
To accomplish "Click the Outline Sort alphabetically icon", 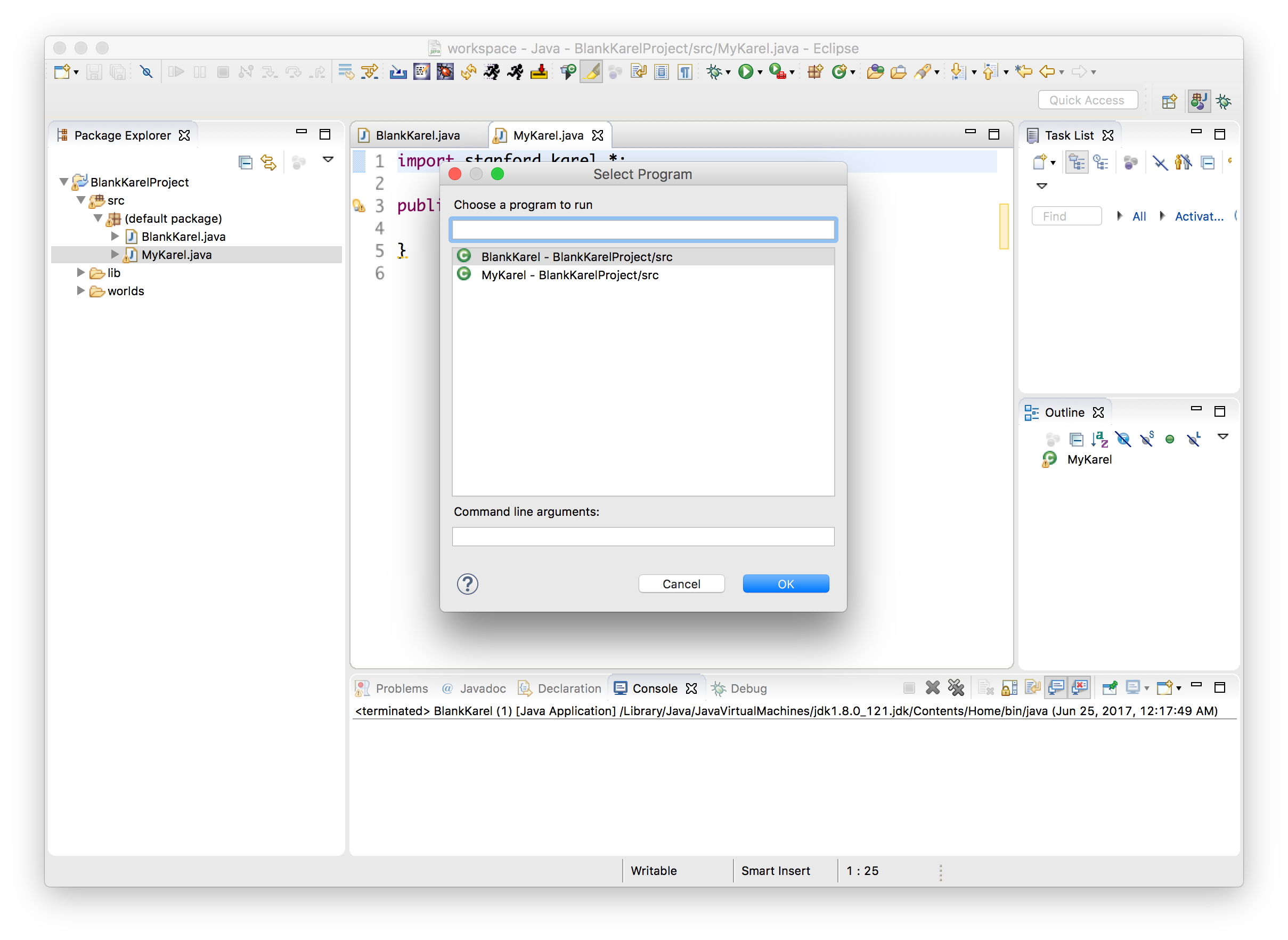I will point(1100,439).
